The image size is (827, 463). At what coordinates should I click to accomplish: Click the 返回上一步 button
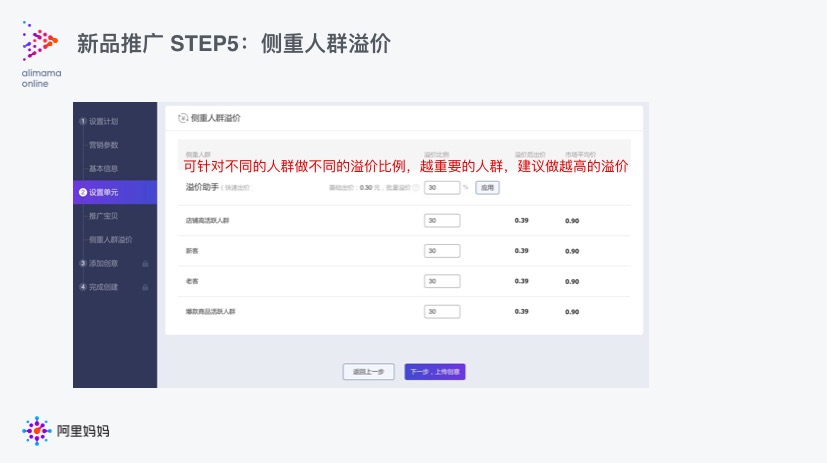pyautogui.click(x=368, y=372)
